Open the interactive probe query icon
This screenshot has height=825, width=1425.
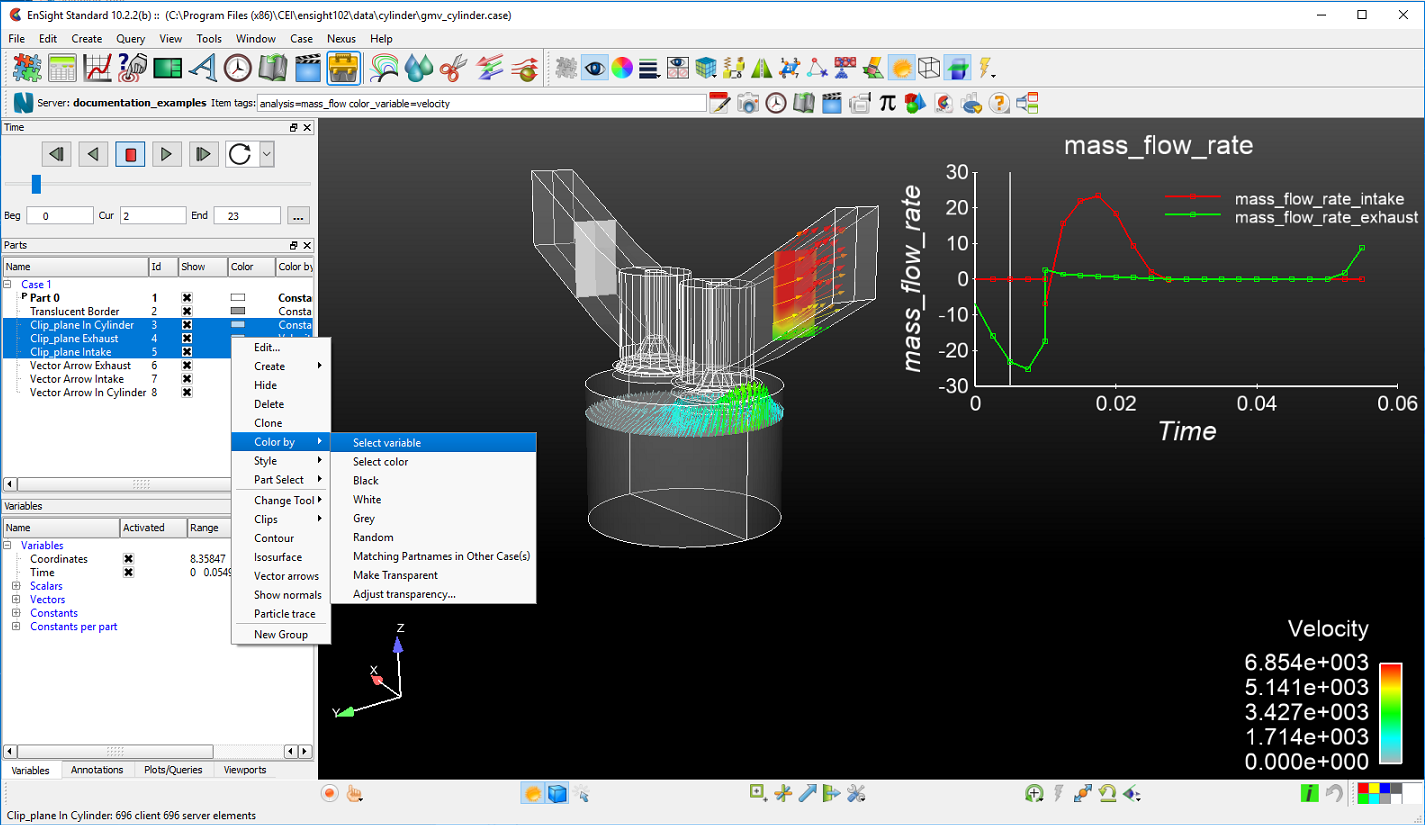(132, 68)
